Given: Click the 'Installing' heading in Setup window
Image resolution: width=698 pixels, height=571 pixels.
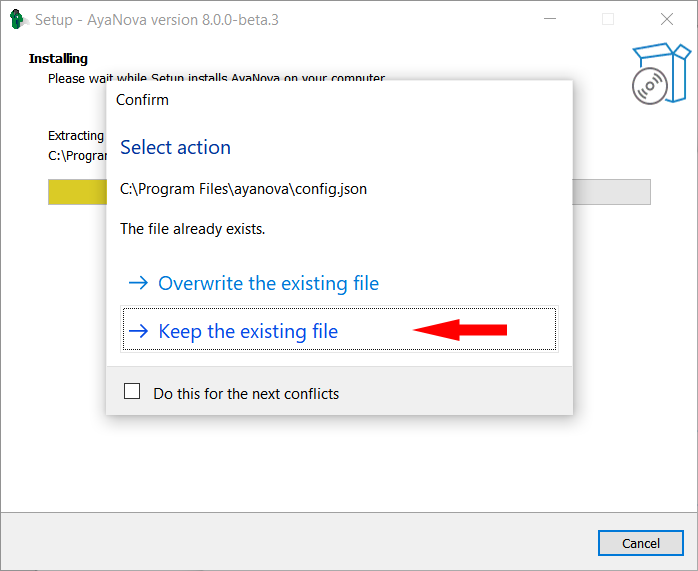Looking at the screenshot, I should click(58, 58).
